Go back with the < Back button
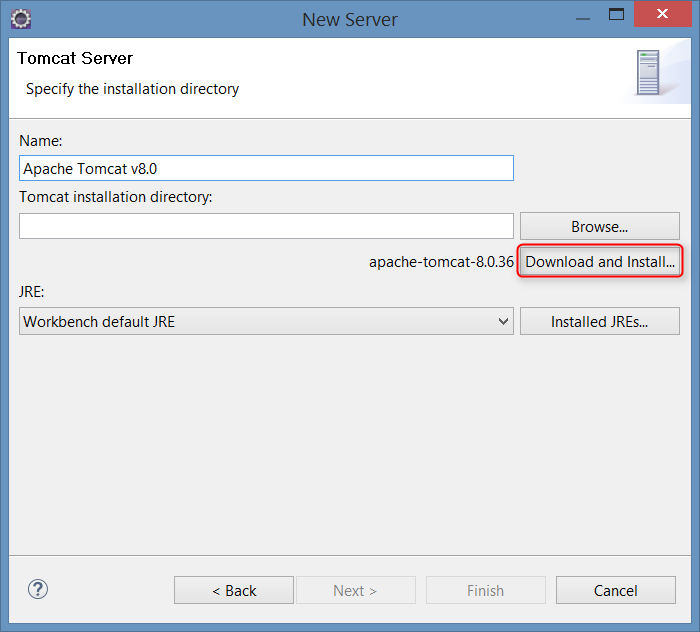700x632 pixels. [234, 590]
